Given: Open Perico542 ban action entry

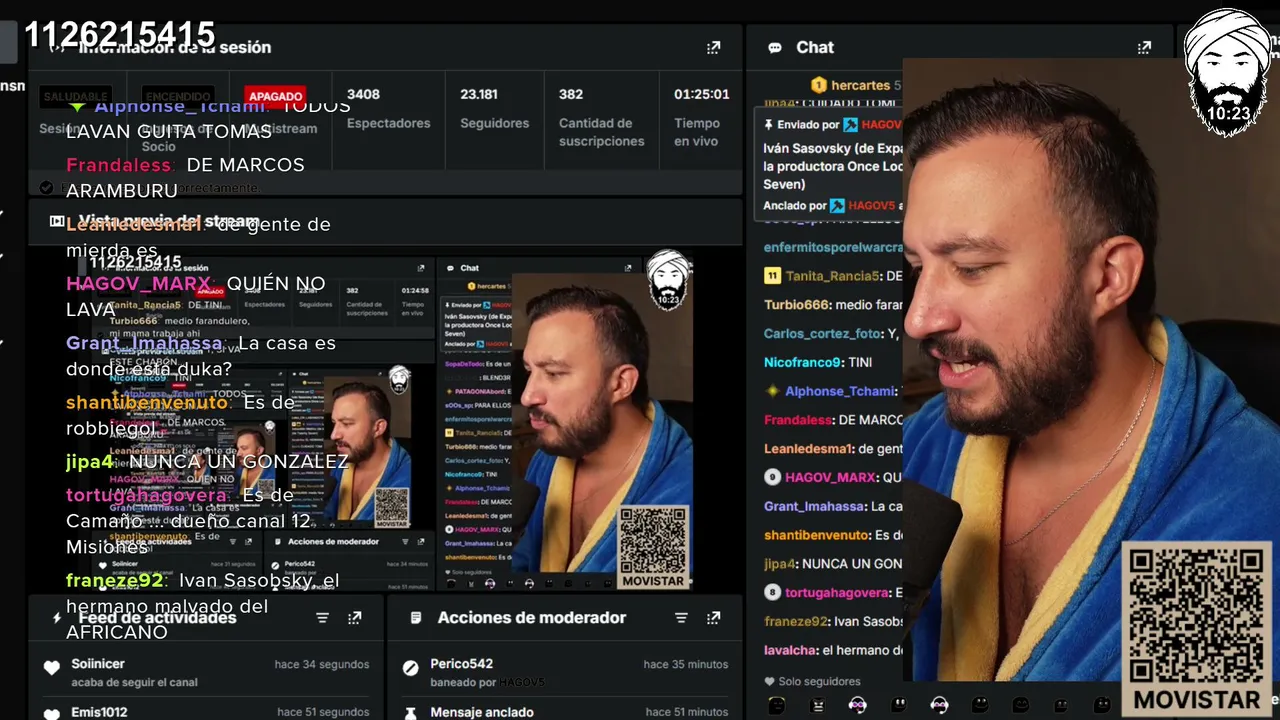Looking at the screenshot, I should (565, 672).
